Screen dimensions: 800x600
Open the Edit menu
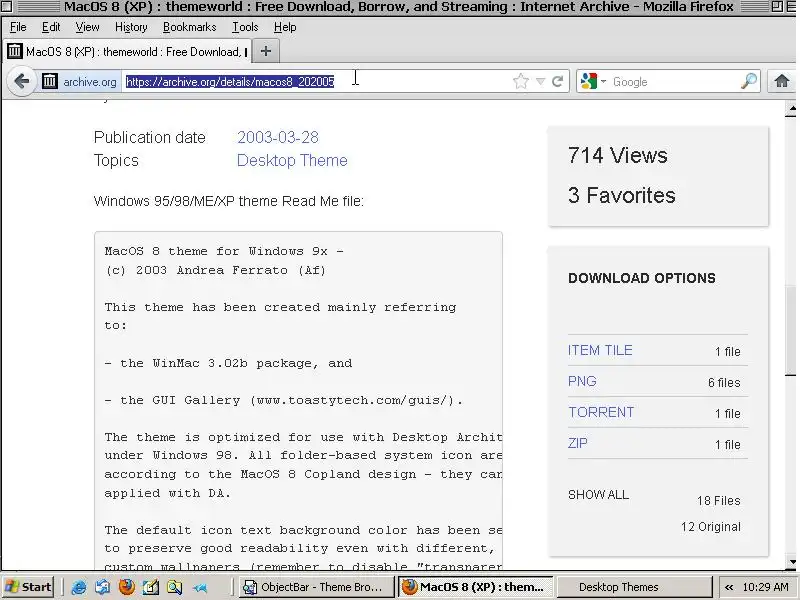pos(51,27)
